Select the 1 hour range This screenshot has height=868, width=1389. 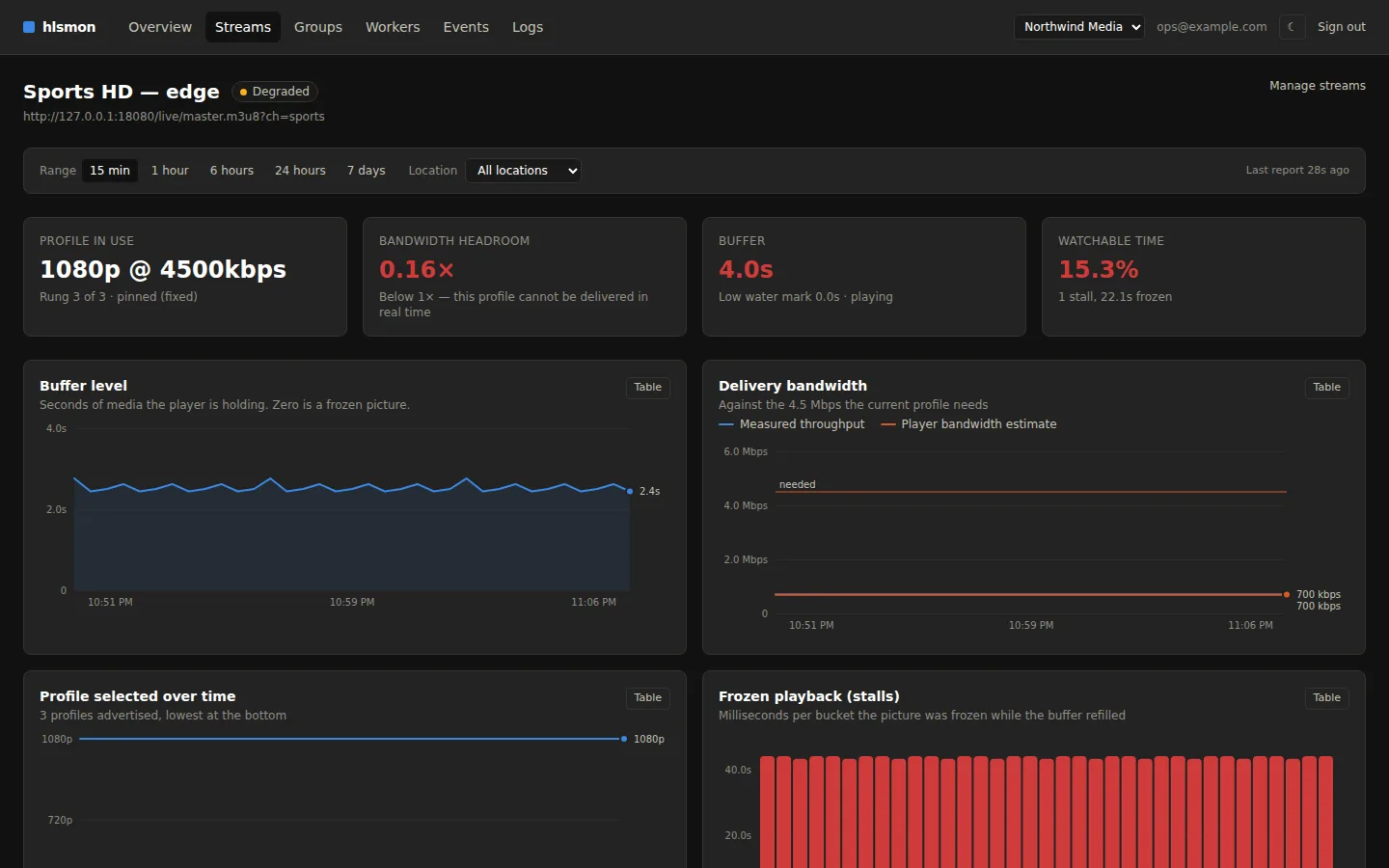click(170, 171)
